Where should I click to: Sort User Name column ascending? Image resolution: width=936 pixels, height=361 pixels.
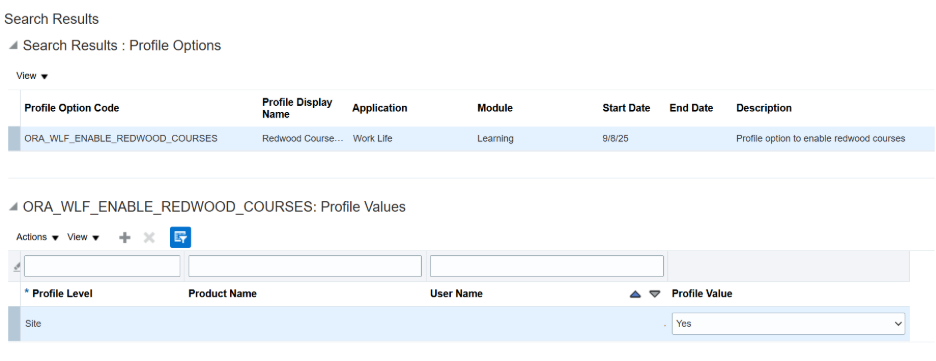(x=635, y=294)
